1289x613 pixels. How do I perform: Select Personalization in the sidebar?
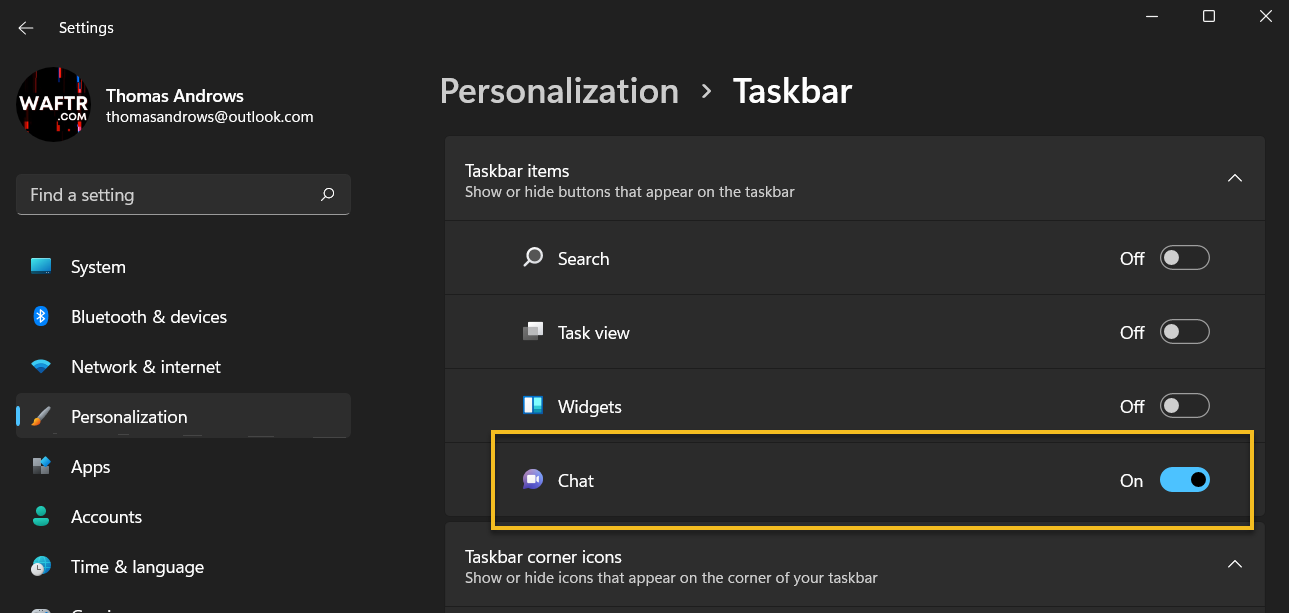pos(183,416)
